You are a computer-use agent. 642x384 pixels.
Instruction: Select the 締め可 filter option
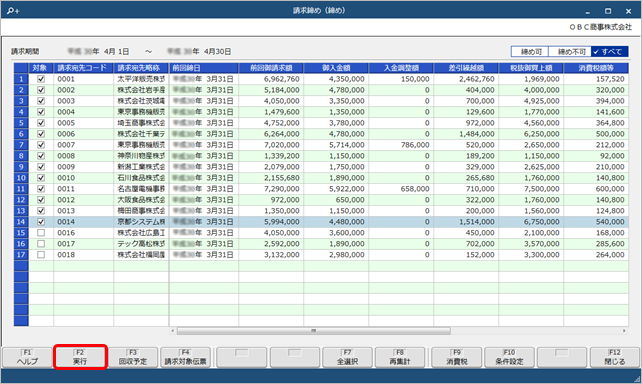point(530,52)
